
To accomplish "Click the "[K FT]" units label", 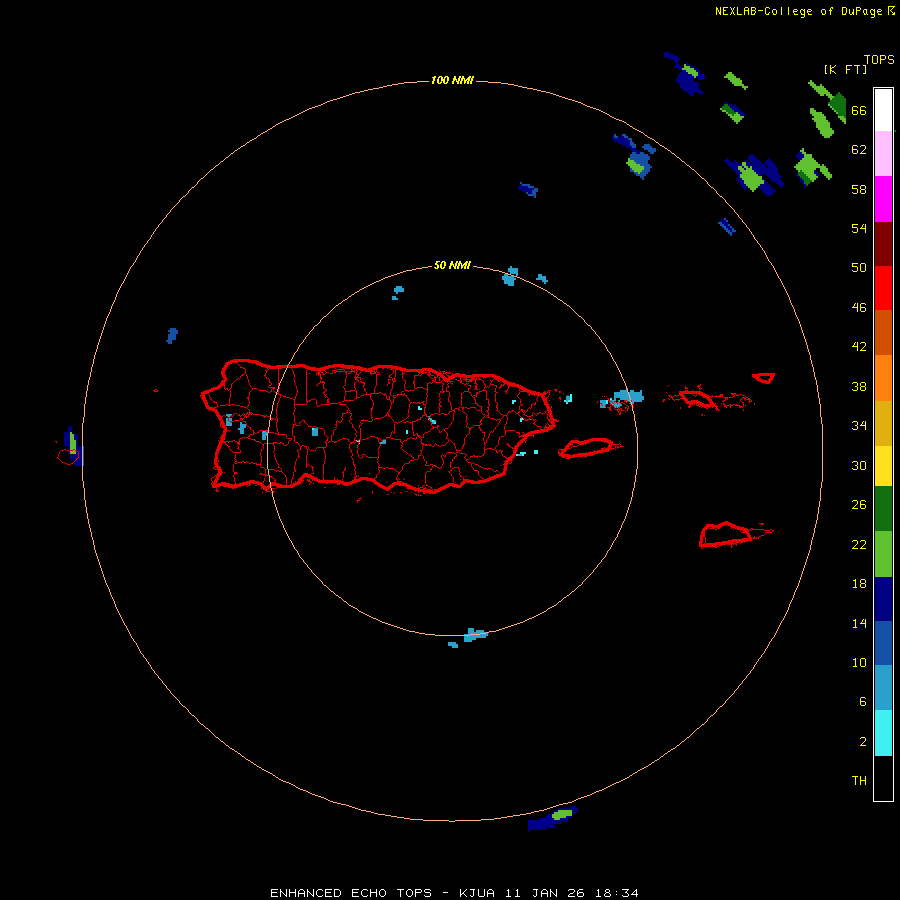I will pyautogui.click(x=845, y=69).
